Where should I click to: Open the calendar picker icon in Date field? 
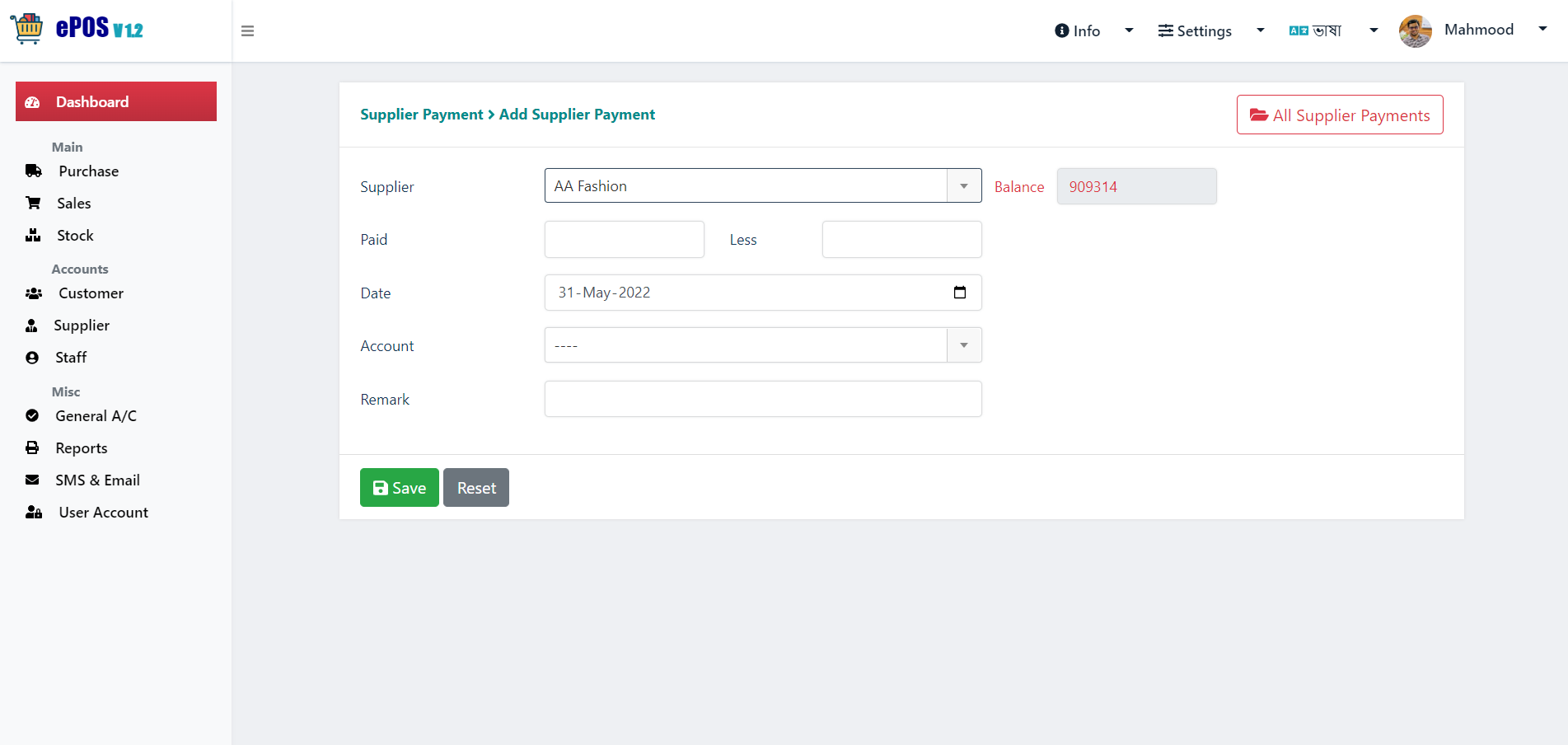[x=960, y=293]
